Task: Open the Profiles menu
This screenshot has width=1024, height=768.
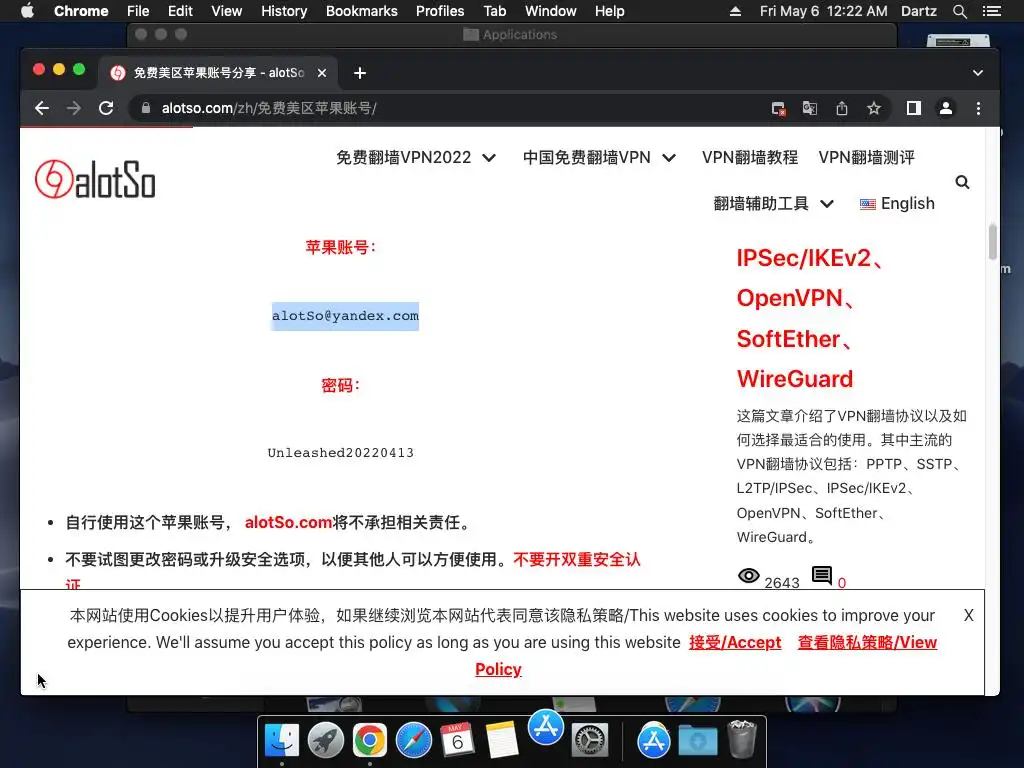Action: [x=440, y=11]
